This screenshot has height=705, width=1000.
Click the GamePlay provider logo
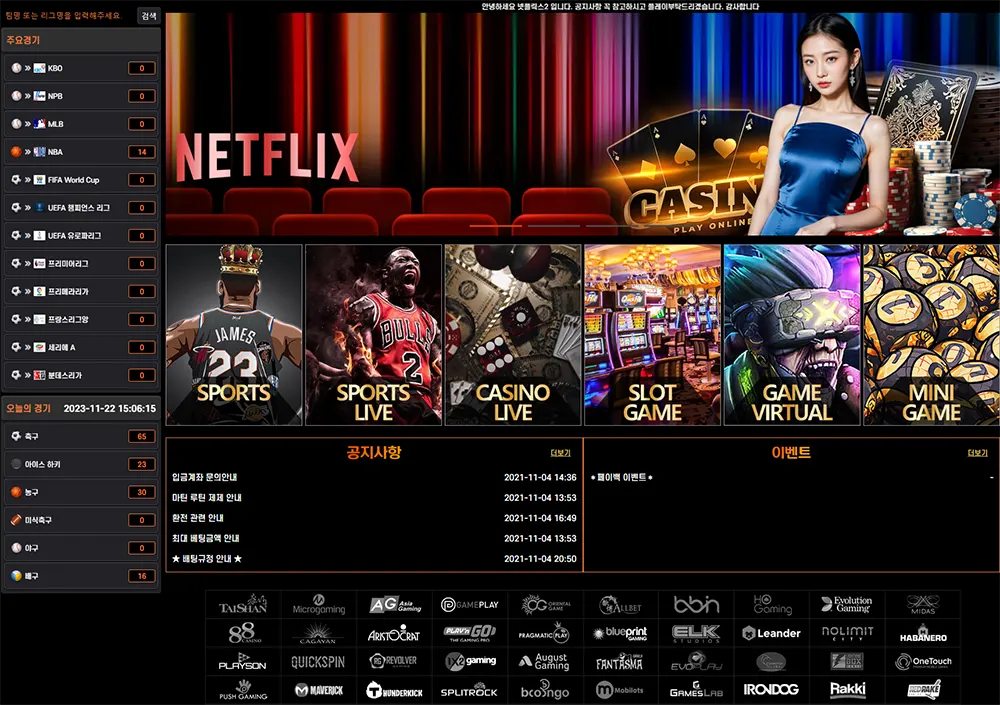pos(470,605)
